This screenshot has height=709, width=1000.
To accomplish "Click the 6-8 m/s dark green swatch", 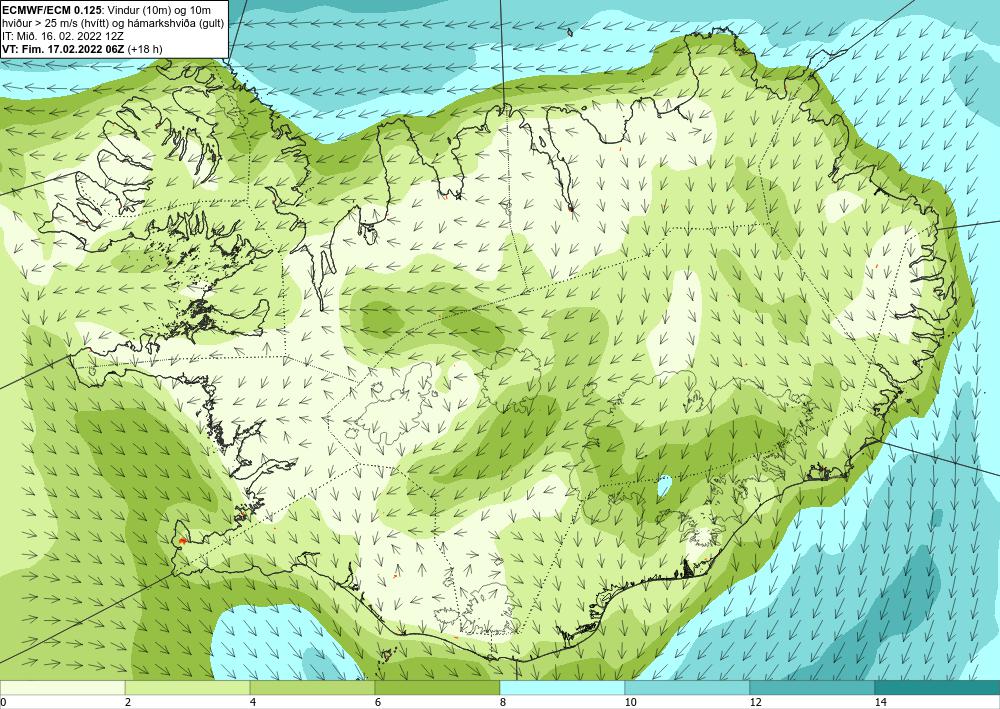I will (438, 687).
